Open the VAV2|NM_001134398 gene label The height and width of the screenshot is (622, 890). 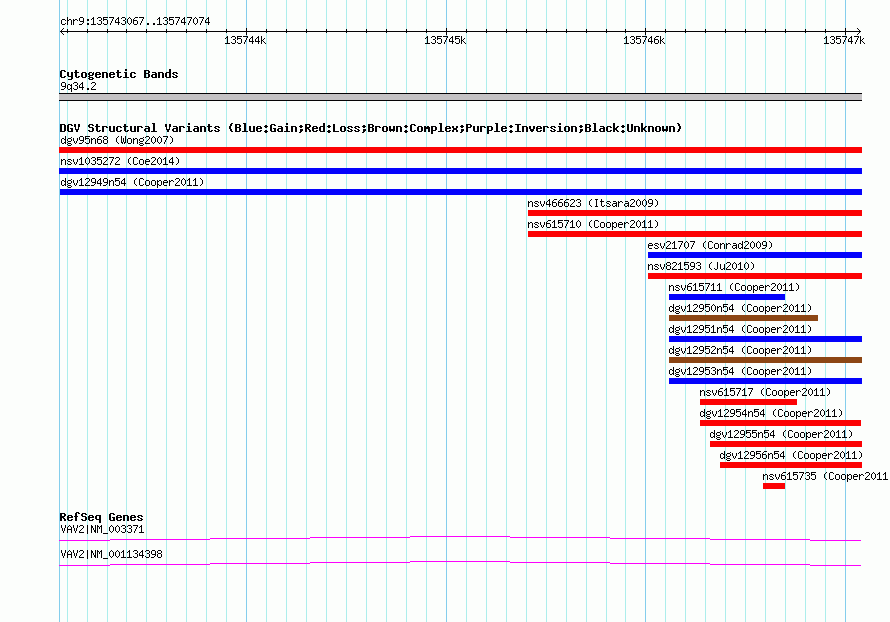pyautogui.click(x=111, y=554)
